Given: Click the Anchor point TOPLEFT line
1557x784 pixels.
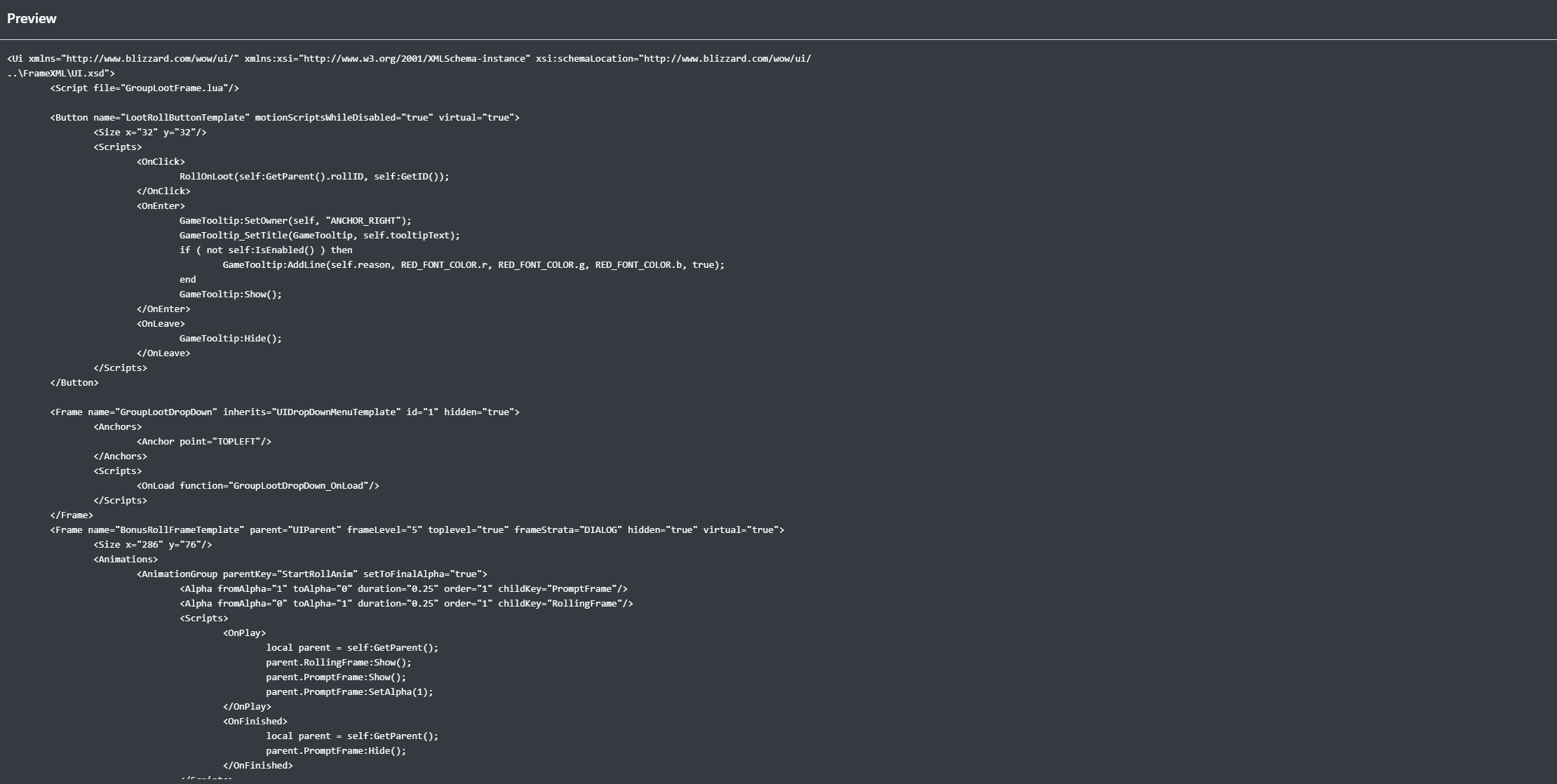Looking at the screenshot, I should tap(204, 442).
